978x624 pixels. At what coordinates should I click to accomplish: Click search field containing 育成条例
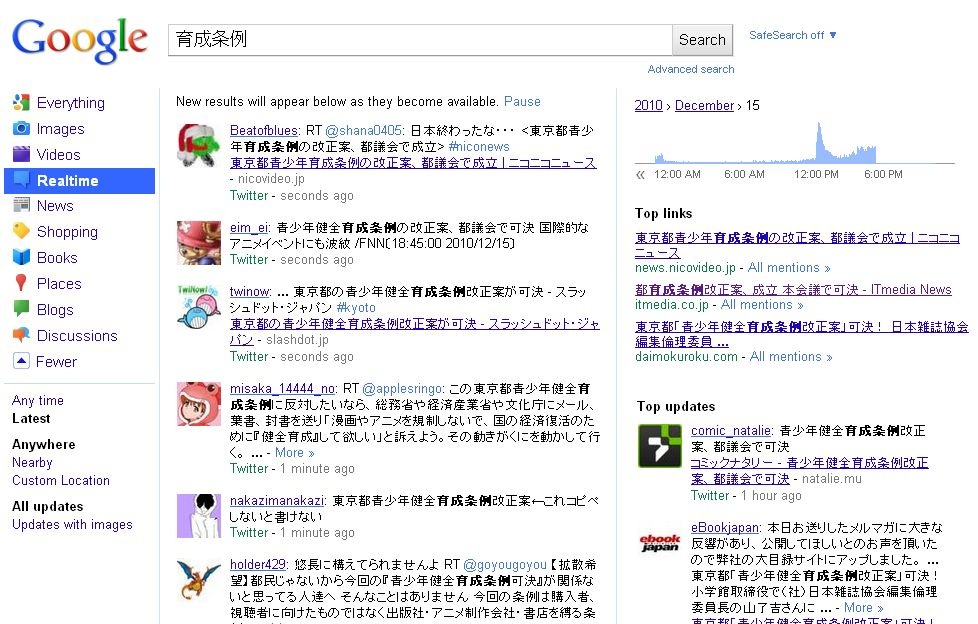[x=420, y=40]
